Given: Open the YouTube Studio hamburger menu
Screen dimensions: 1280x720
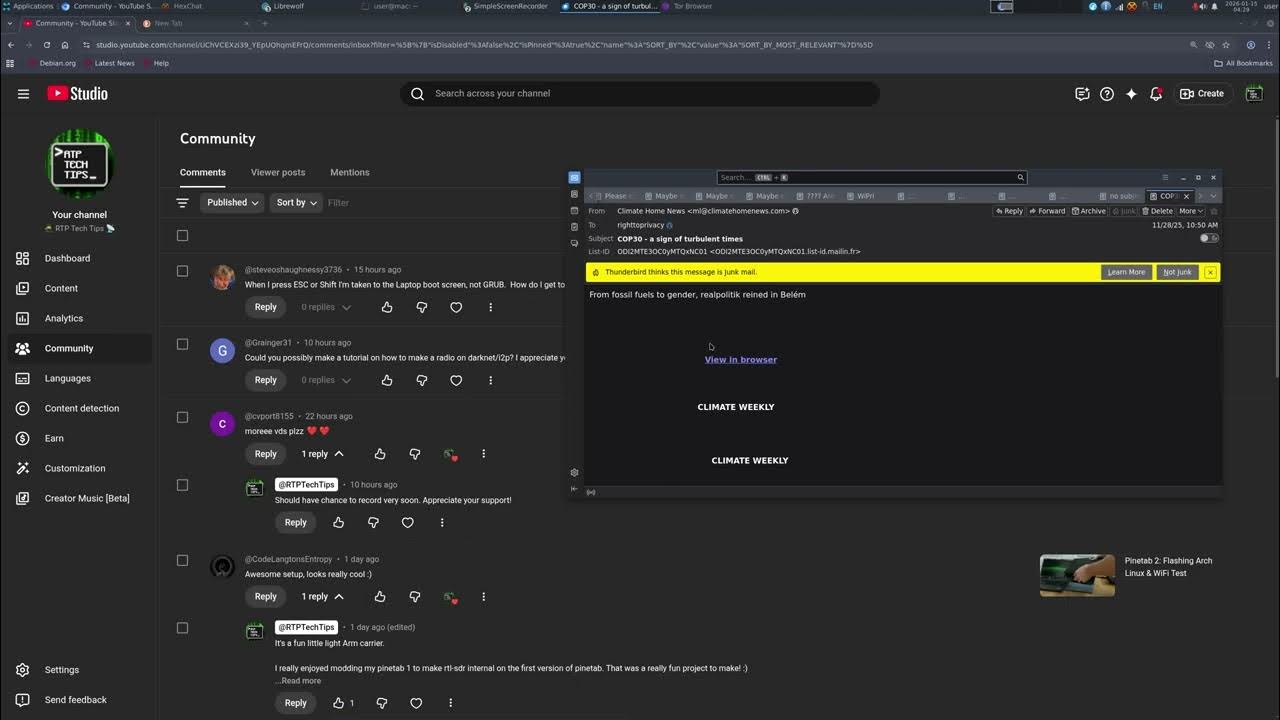Looking at the screenshot, I should click(x=23, y=94).
